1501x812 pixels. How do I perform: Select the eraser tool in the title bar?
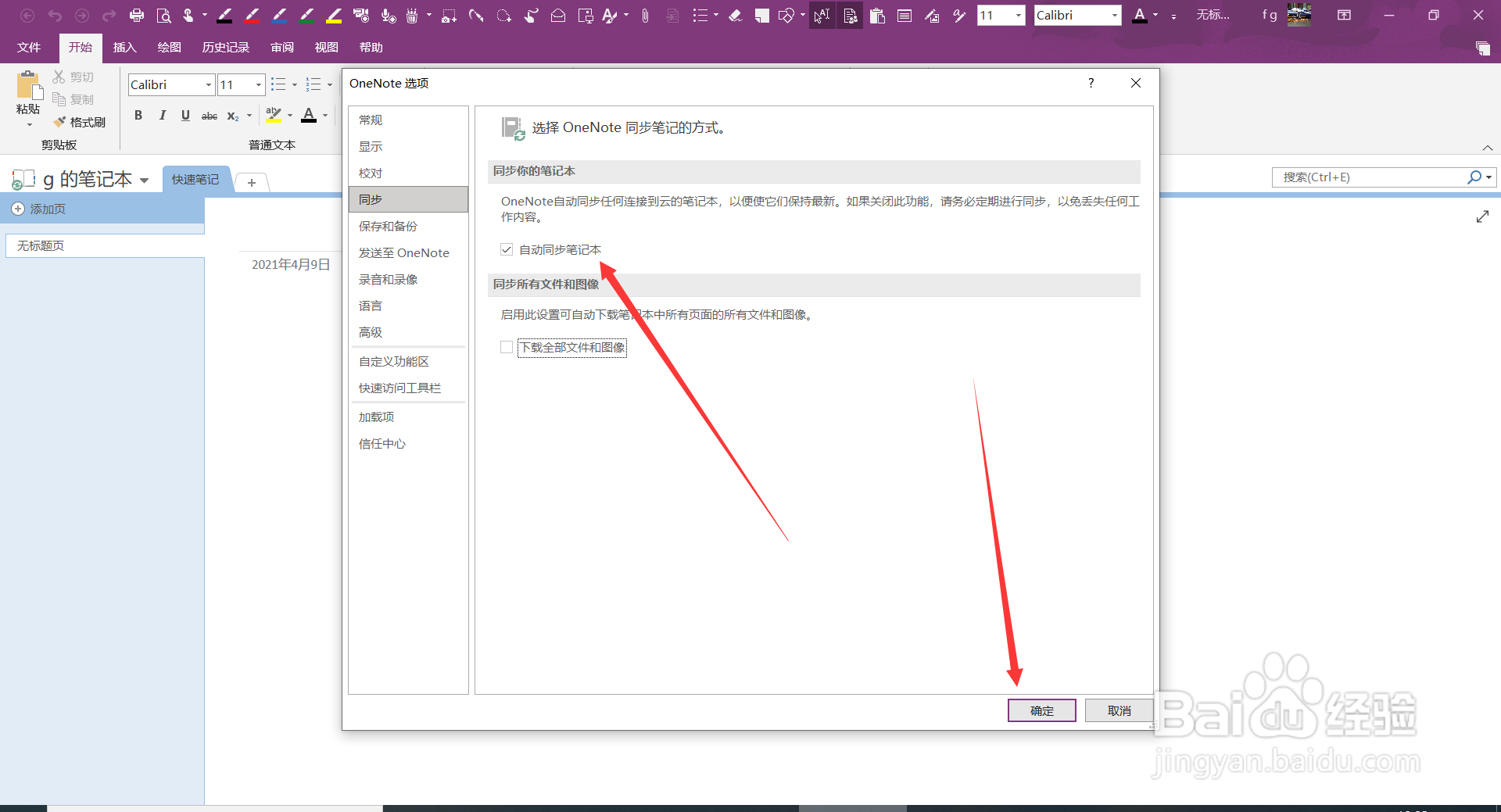(x=735, y=15)
